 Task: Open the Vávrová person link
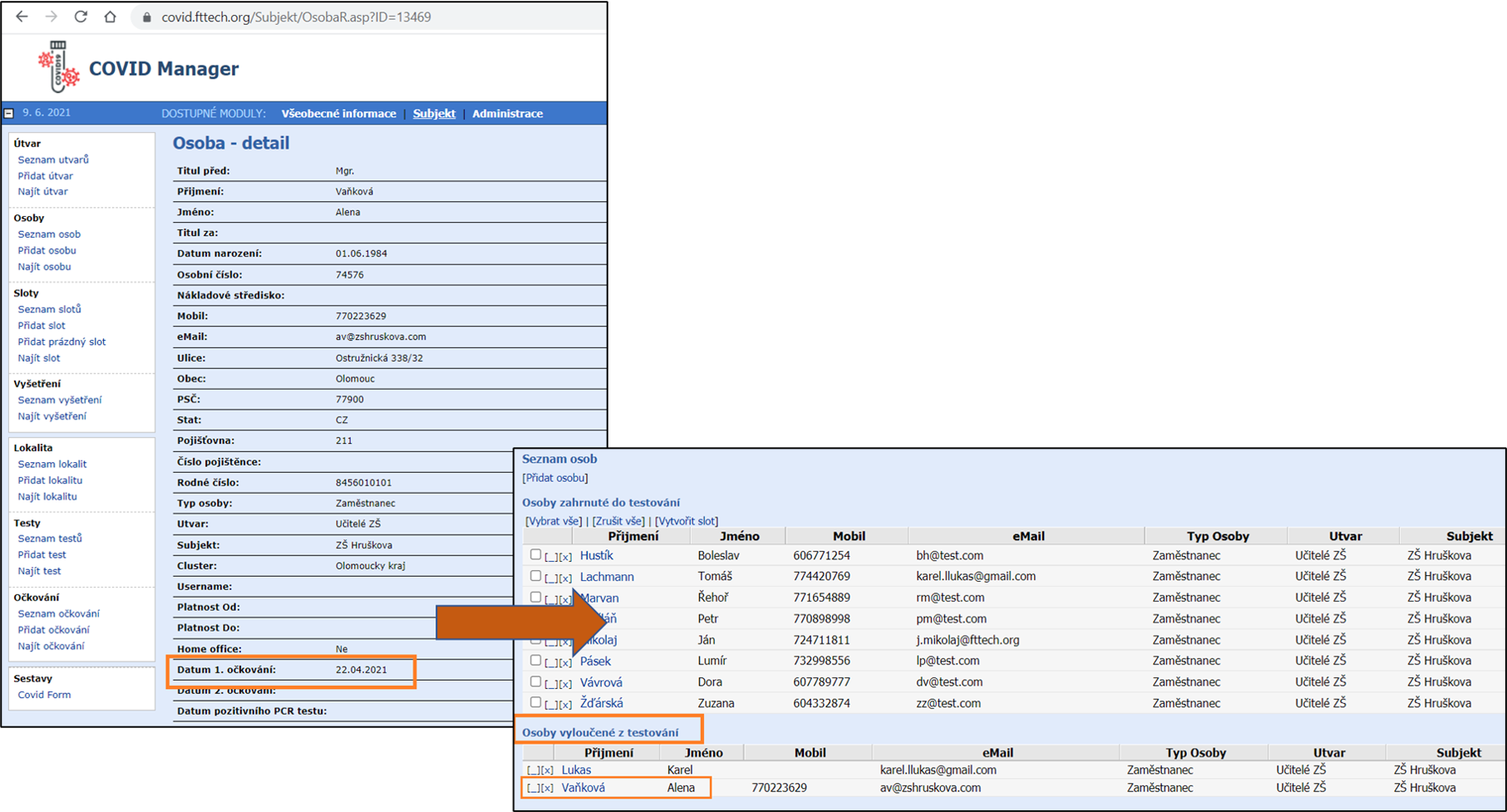click(601, 682)
